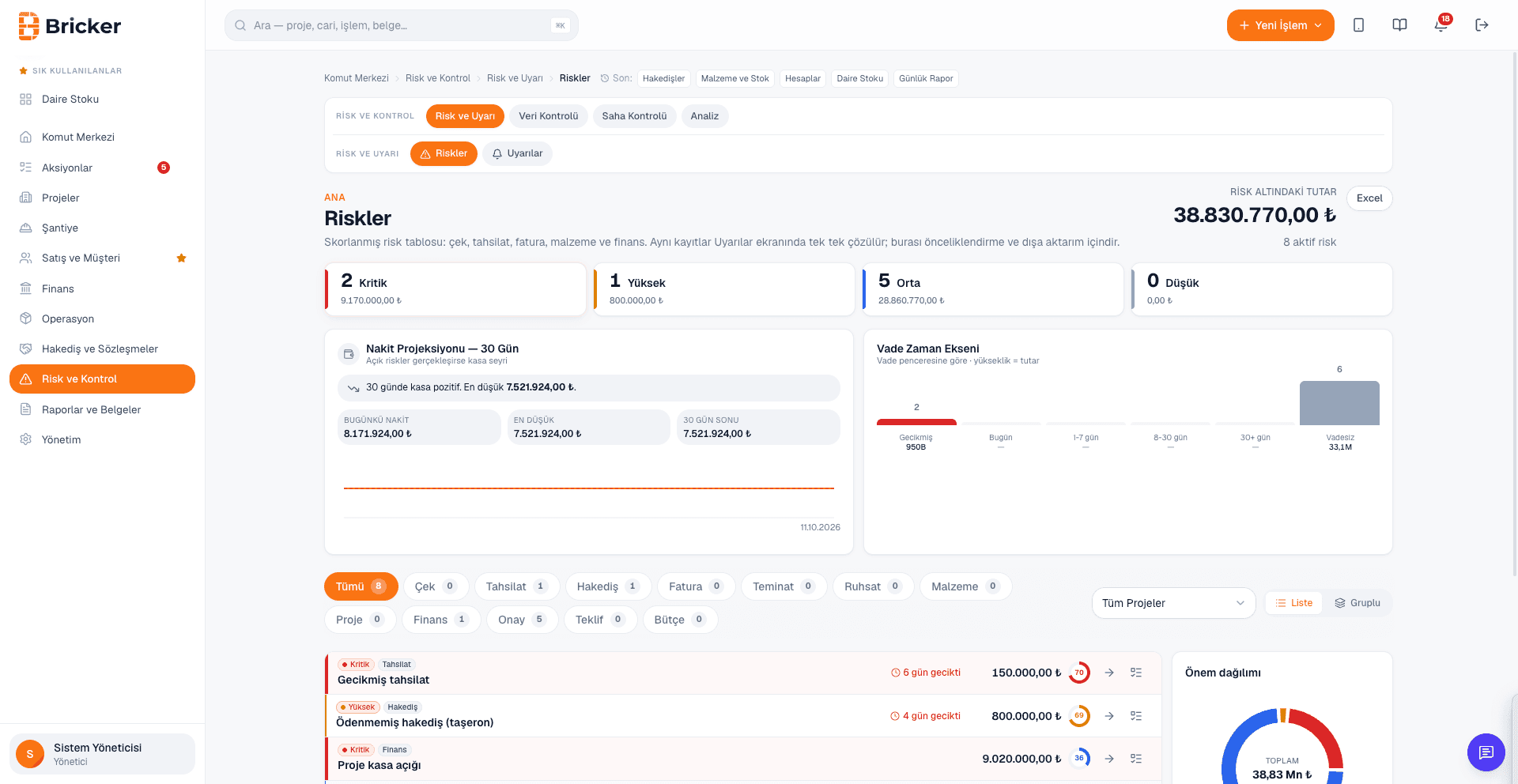Open Tüm Projeler dropdown
1518x784 pixels.
click(1173, 603)
